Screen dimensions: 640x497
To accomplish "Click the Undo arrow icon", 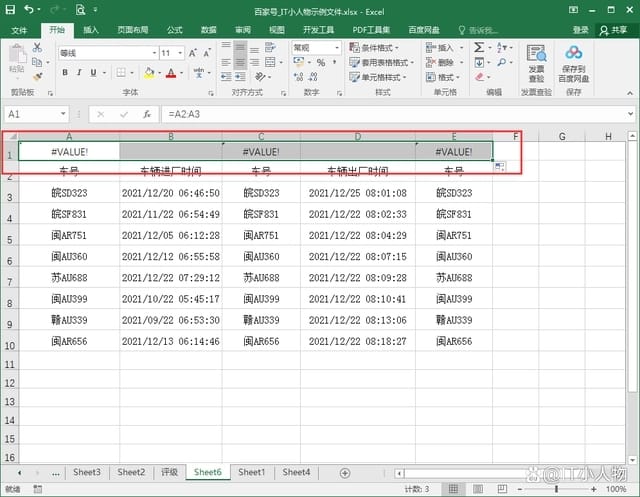I will [29, 9].
